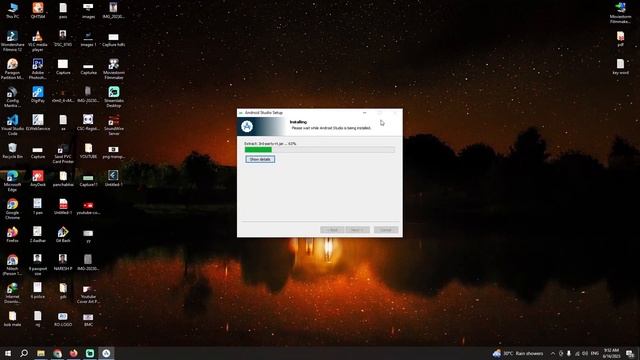640x360 pixels.
Task: Open taskbar Search
Action: tap(24, 353)
